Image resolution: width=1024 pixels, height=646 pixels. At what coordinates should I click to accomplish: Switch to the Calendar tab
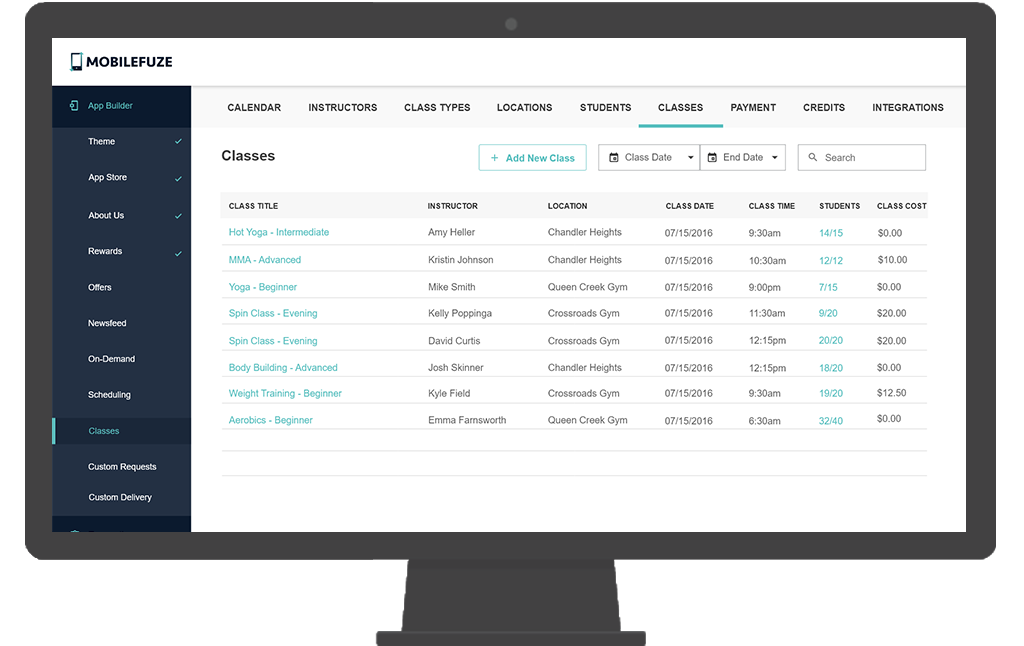click(254, 108)
